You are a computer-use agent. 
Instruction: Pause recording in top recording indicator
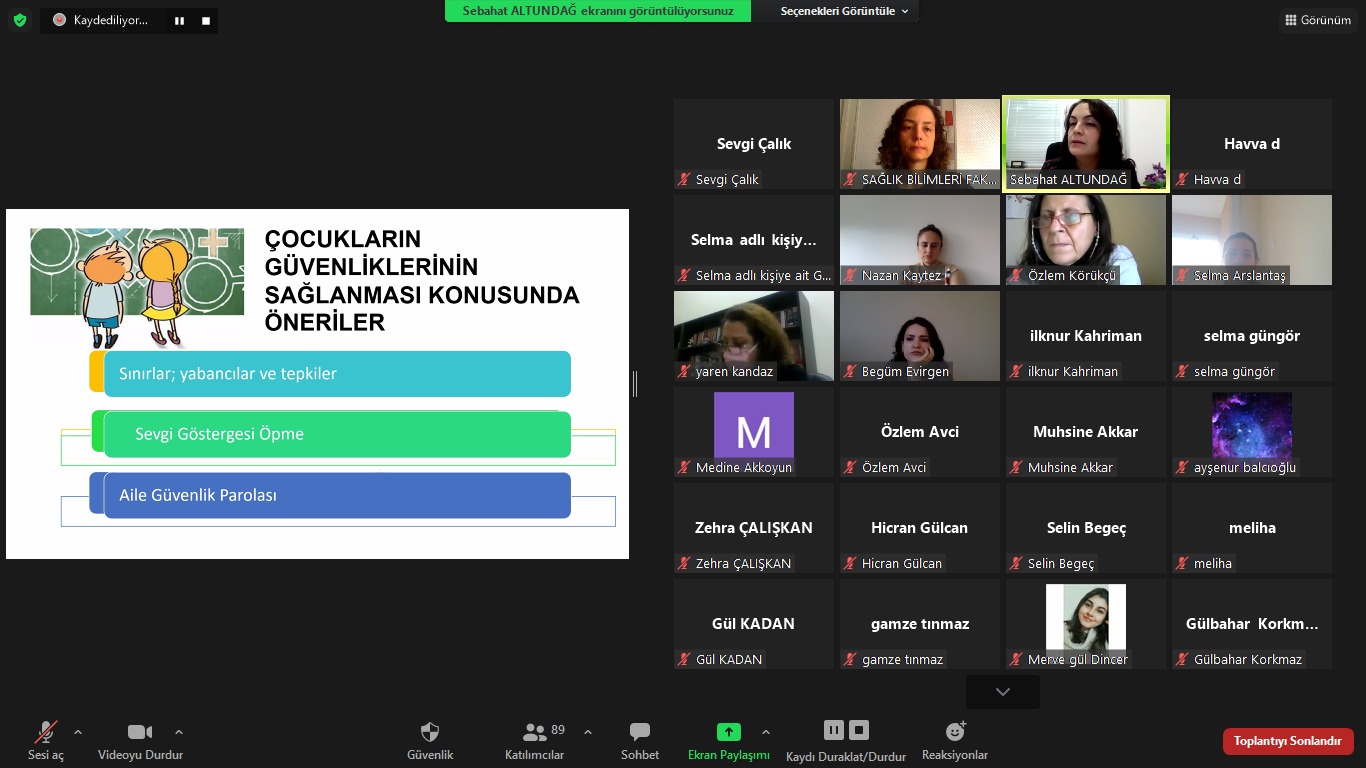coord(179,20)
